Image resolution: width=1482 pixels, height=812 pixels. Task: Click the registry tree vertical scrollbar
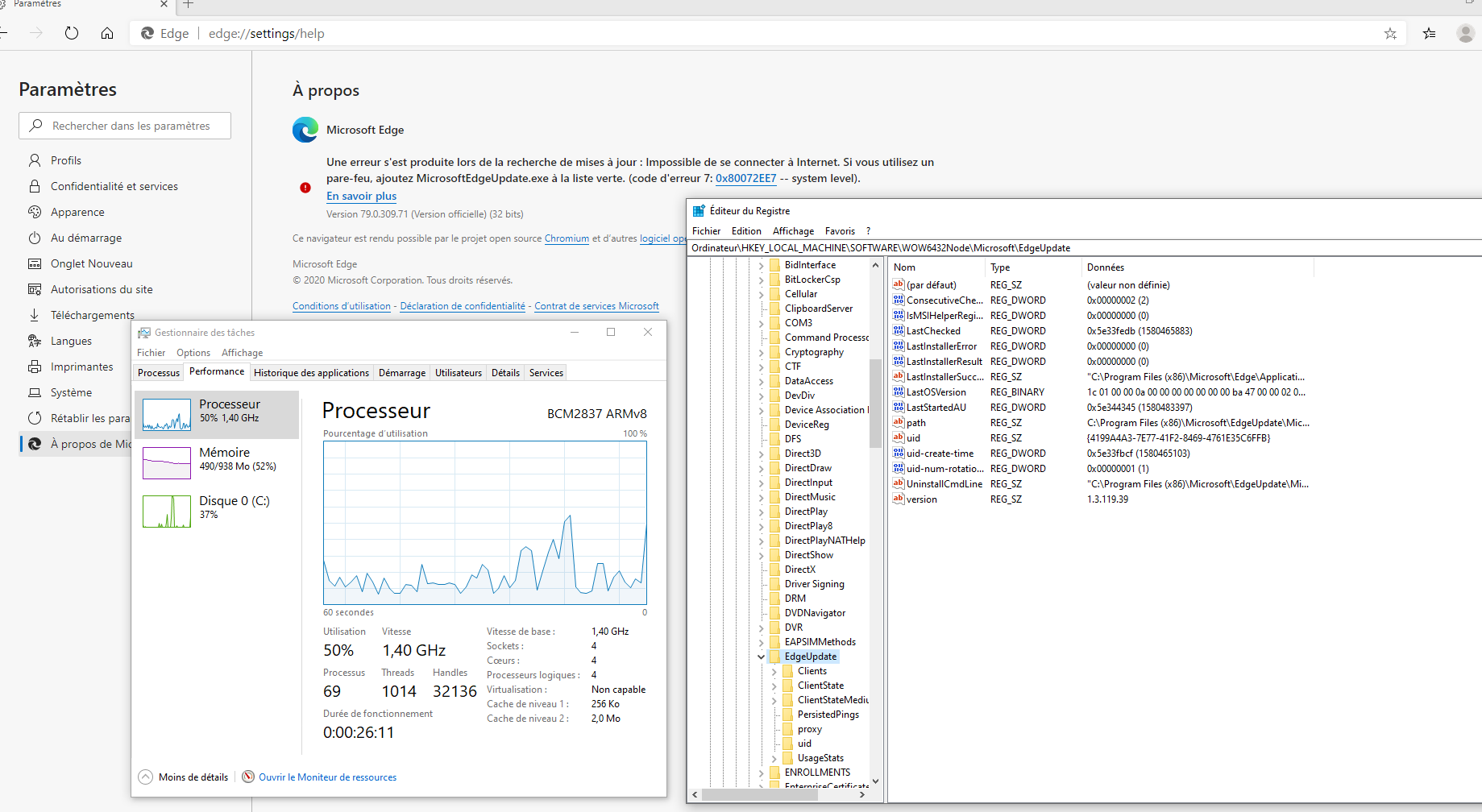[x=875, y=403]
